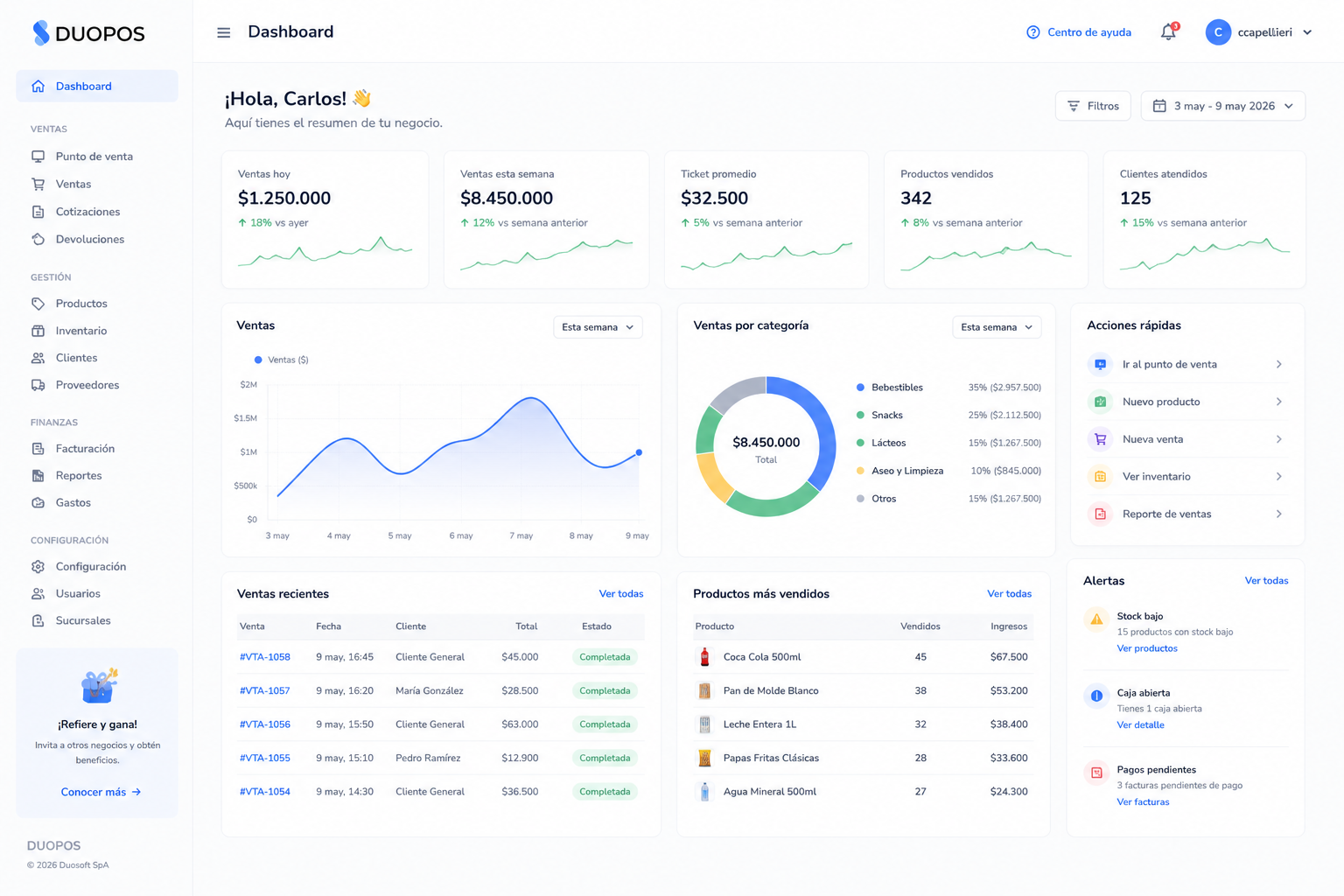Click the Coca Cola 500ml product thumbnail

click(x=704, y=657)
